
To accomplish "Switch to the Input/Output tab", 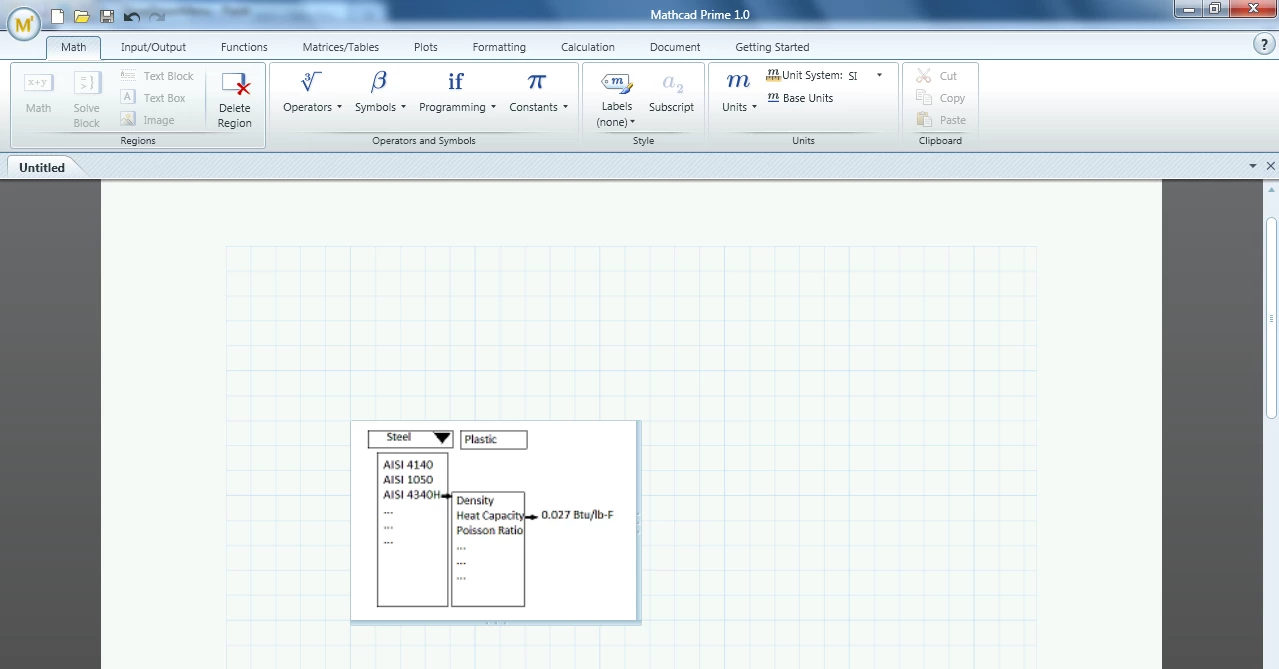I will coord(153,47).
